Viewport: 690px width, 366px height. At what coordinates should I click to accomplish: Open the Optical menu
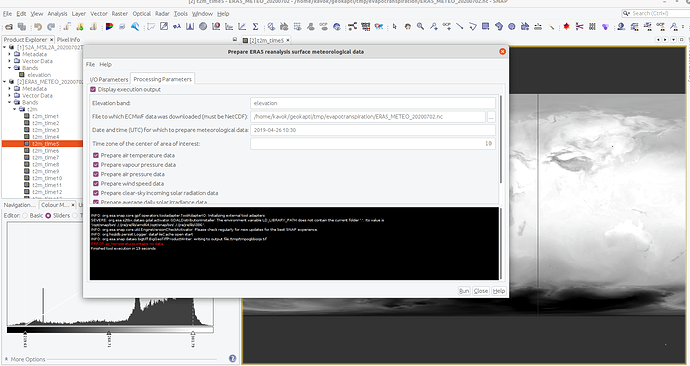click(x=142, y=14)
